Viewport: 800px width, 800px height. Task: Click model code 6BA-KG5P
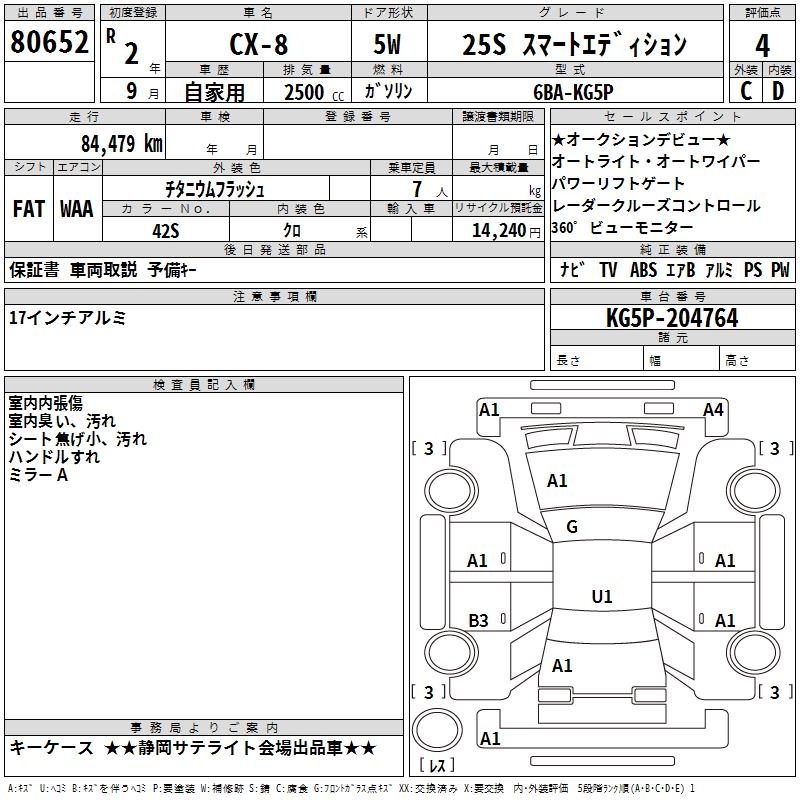click(573, 92)
